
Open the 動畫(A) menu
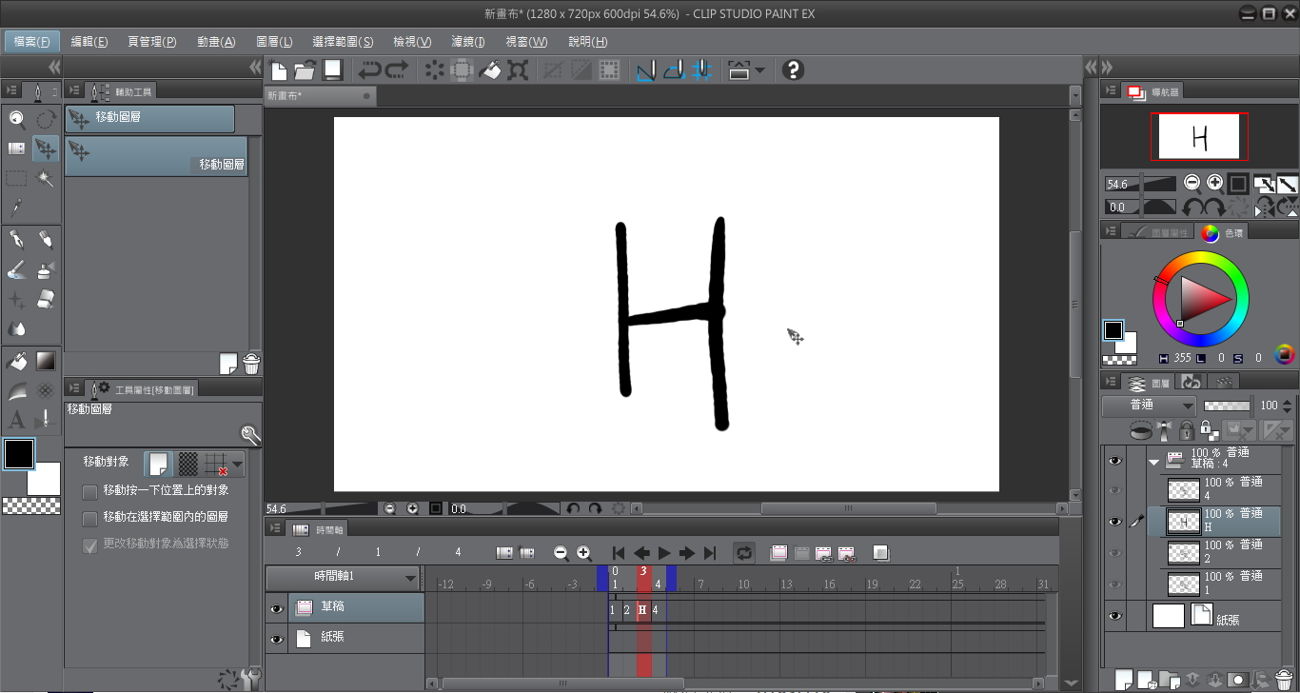pos(216,42)
